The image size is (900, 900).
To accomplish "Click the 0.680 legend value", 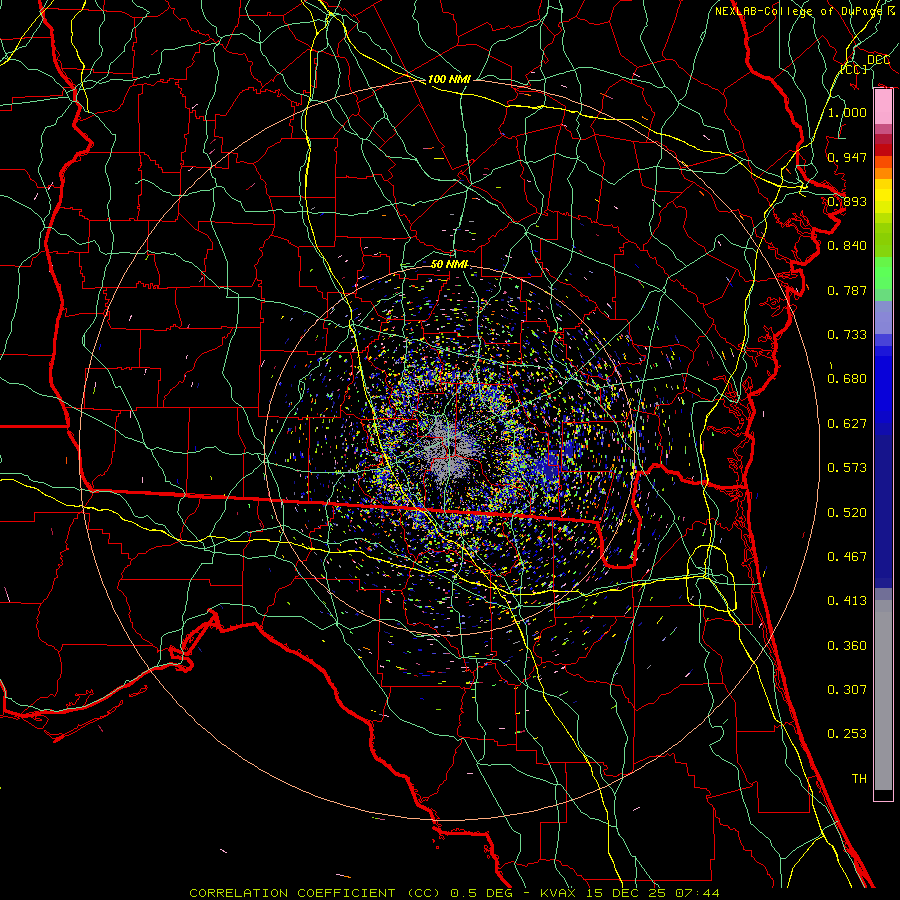I will tap(847, 379).
